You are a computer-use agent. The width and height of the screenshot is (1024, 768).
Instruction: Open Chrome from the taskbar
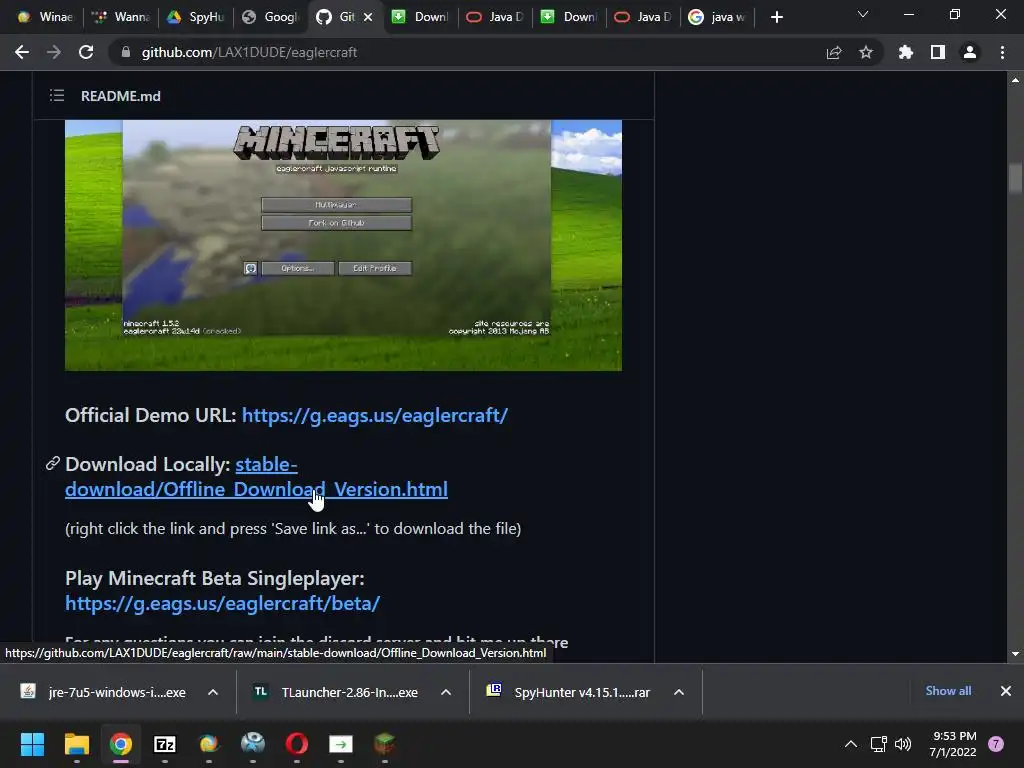point(121,744)
